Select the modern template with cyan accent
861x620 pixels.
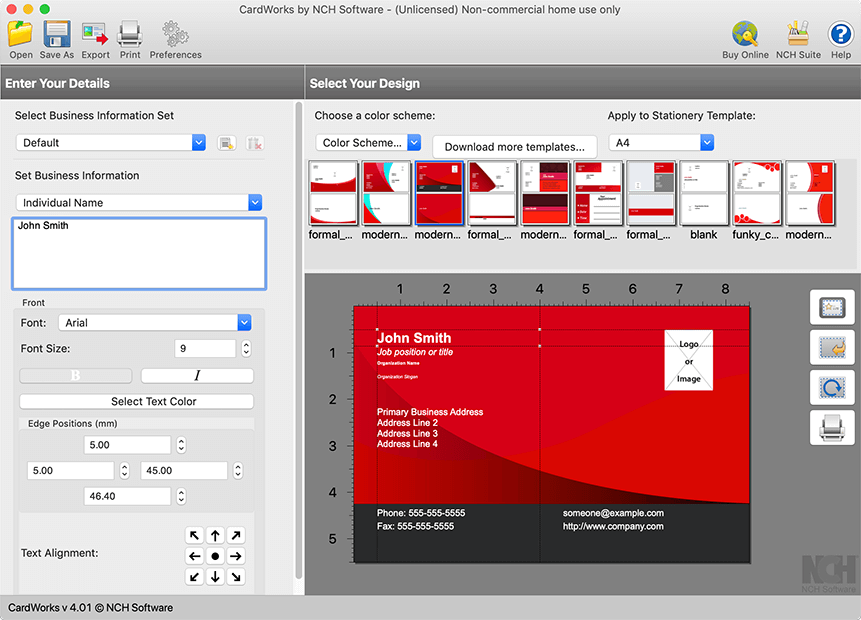386,193
